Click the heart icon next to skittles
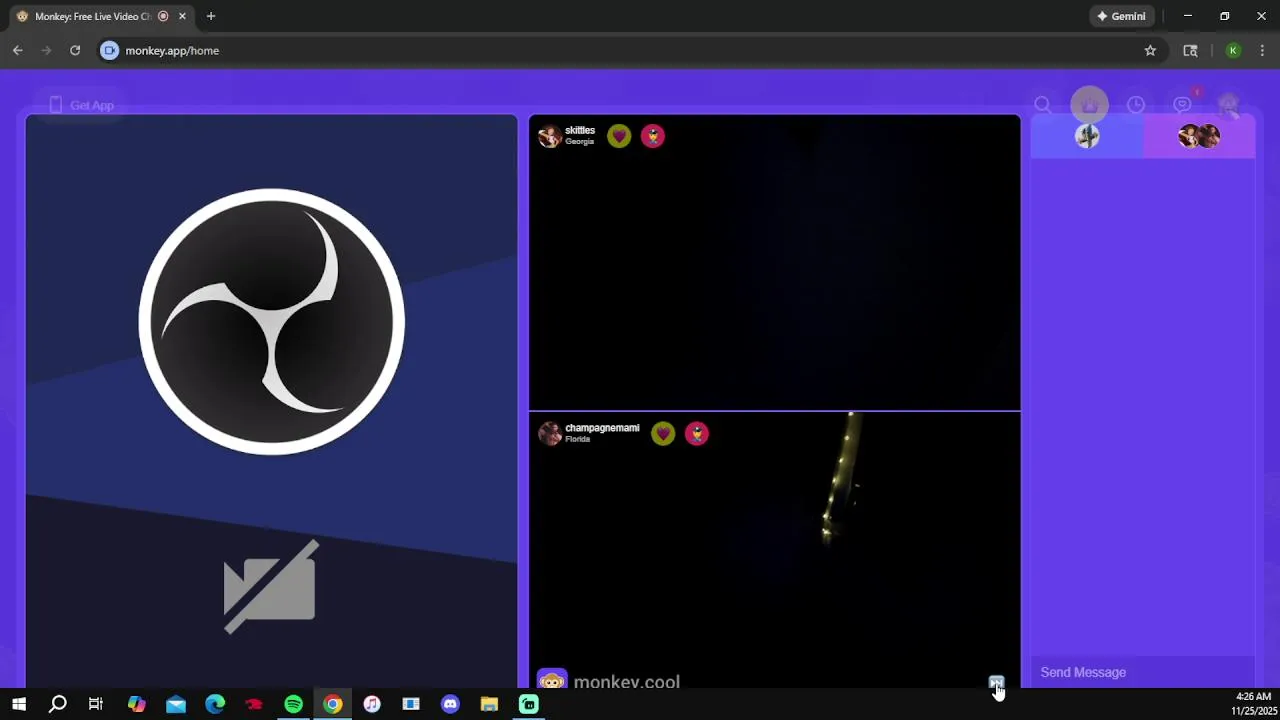 [x=619, y=136]
